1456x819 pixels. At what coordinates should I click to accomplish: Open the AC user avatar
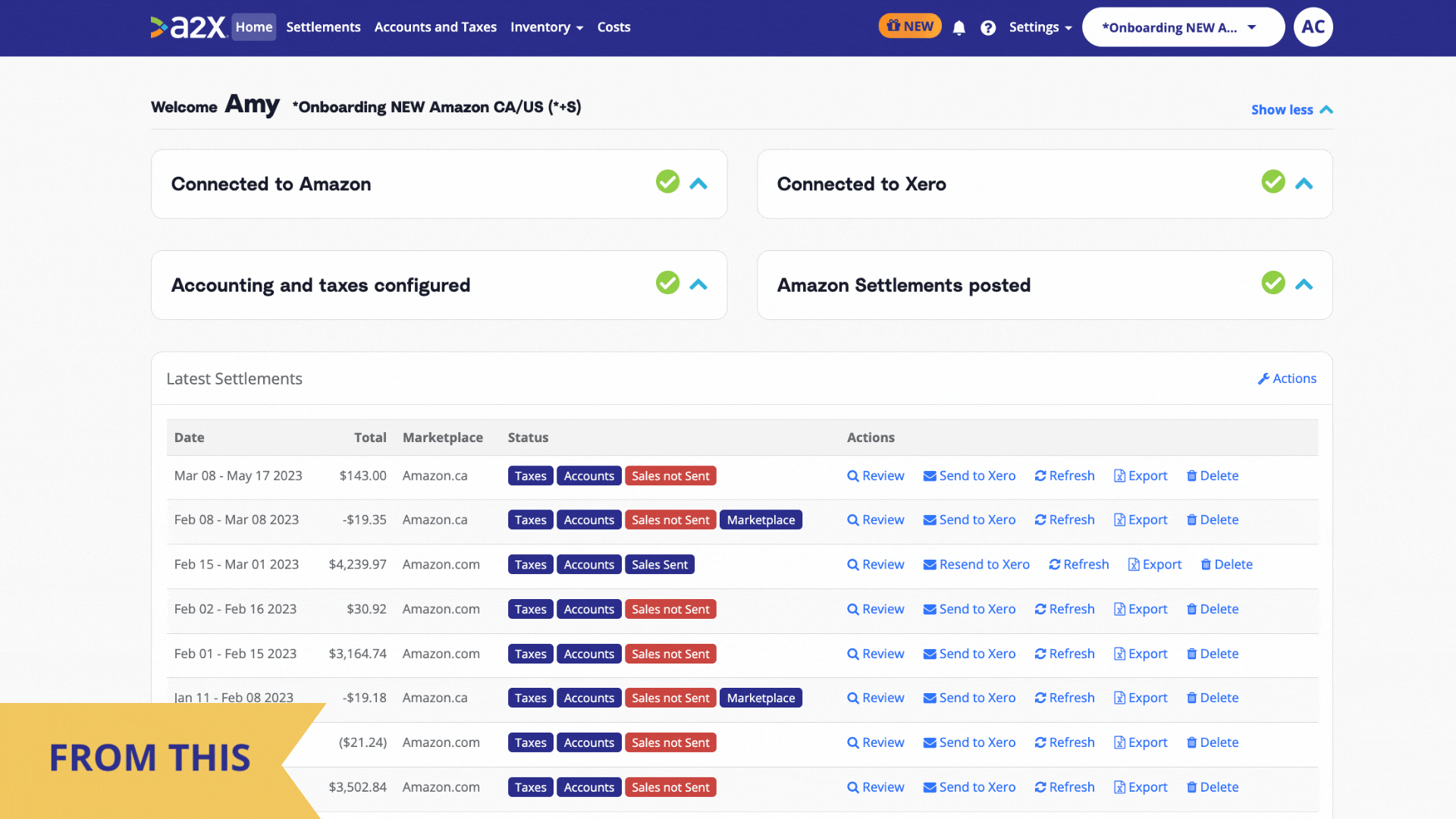[1313, 27]
